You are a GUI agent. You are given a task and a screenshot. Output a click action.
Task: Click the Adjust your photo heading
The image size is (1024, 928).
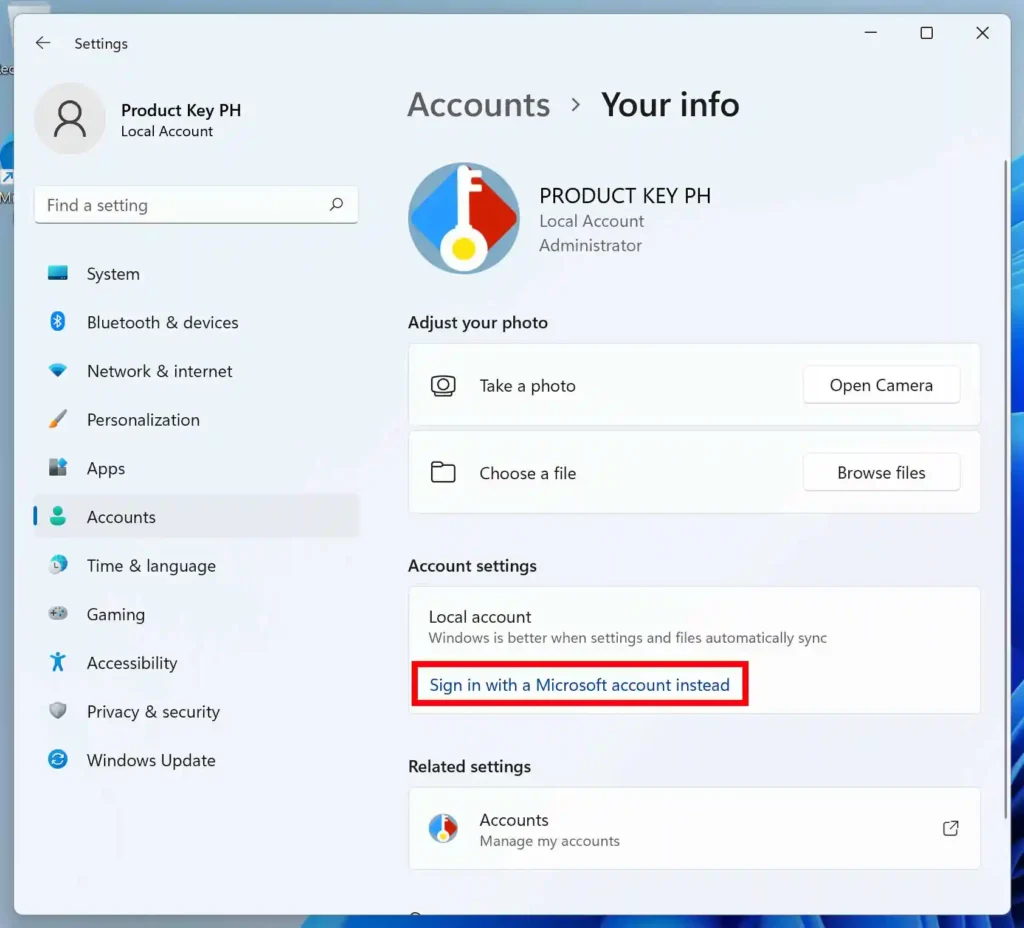pos(477,323)
